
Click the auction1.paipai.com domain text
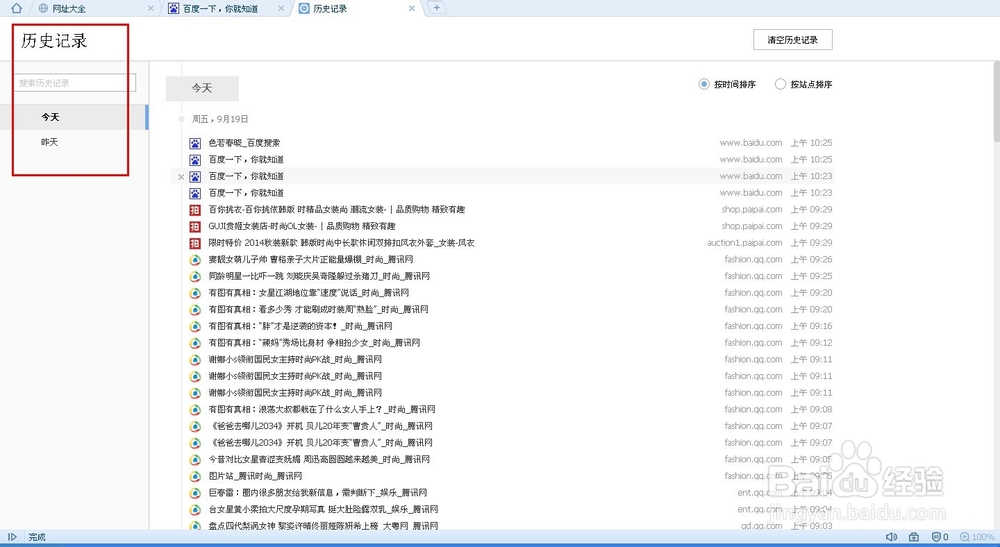tap(744, 243)
